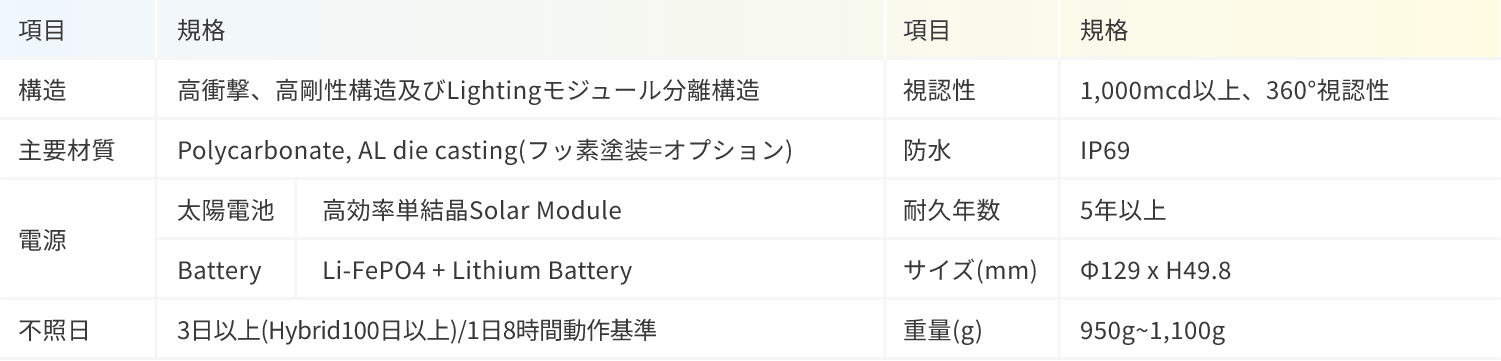The width and height of the screenshot is (1501, 361).
Task: Click the Li-FePO4 + Lithium Battery cell
Action: click(x=591, y=270)
